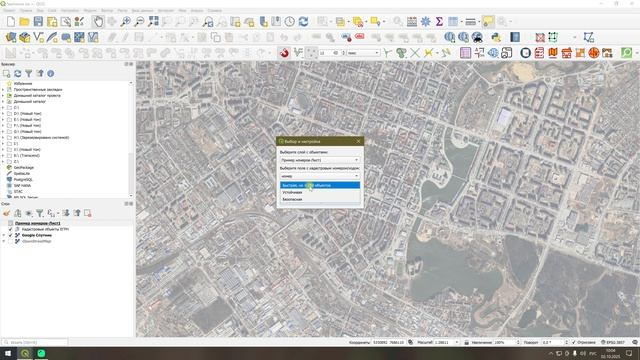Open field selection combo box in dialog
The height and width of the screenshot is (360, 640).
pos(320,176)
